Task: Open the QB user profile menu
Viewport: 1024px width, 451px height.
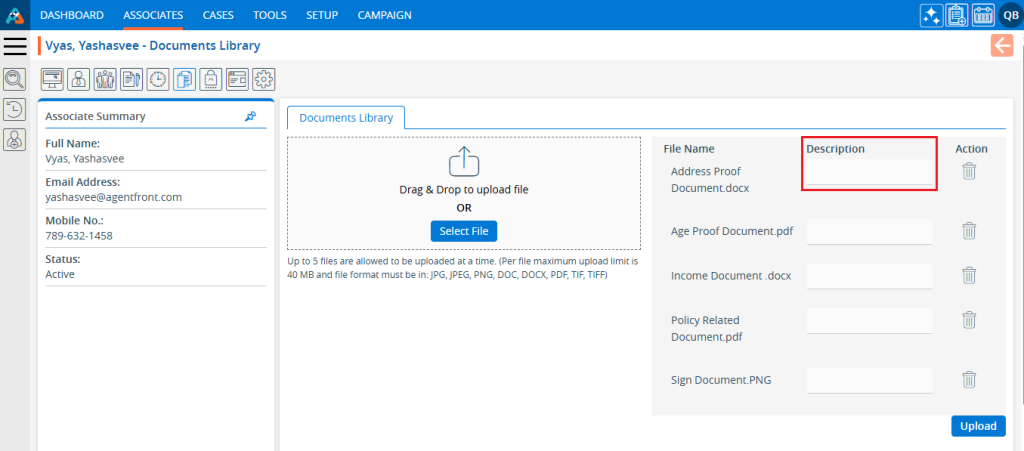Action: coord(1009,15)
